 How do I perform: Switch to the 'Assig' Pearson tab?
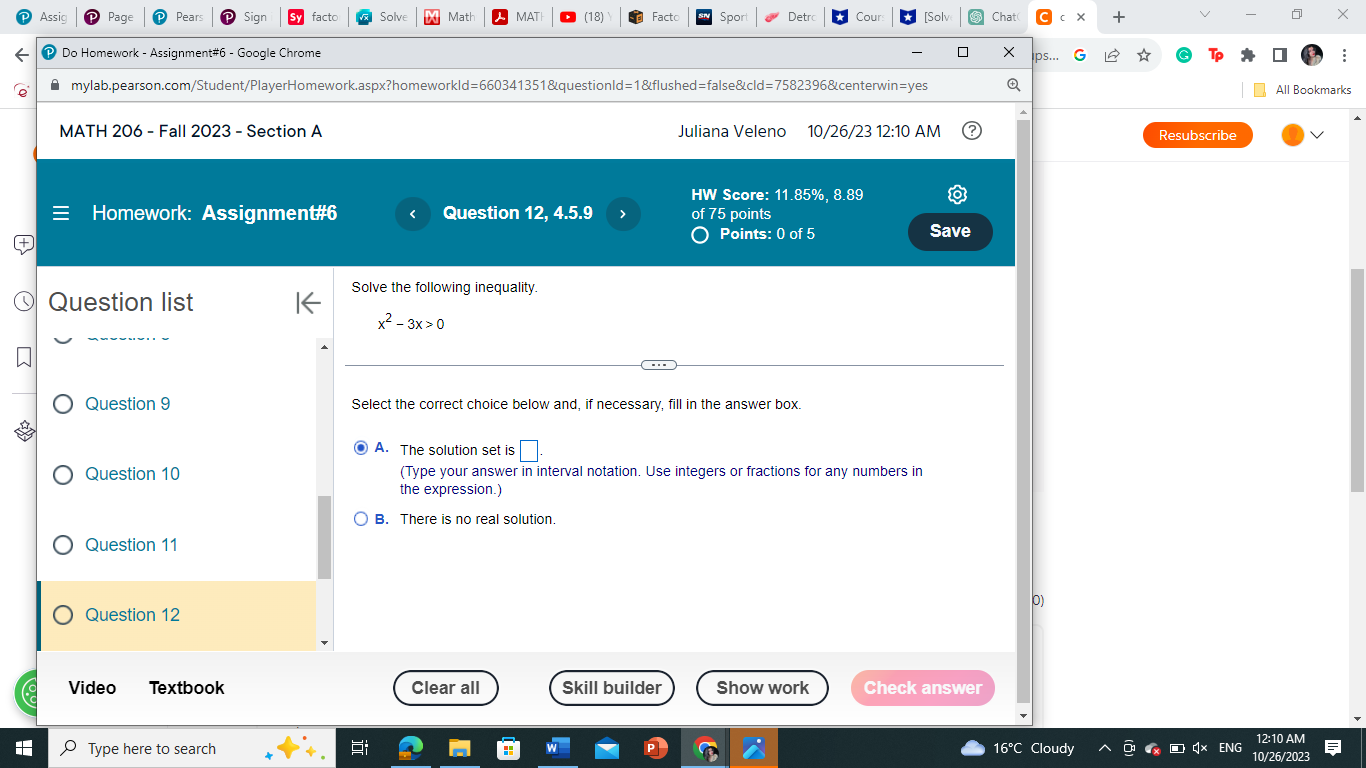pos(40,17)
